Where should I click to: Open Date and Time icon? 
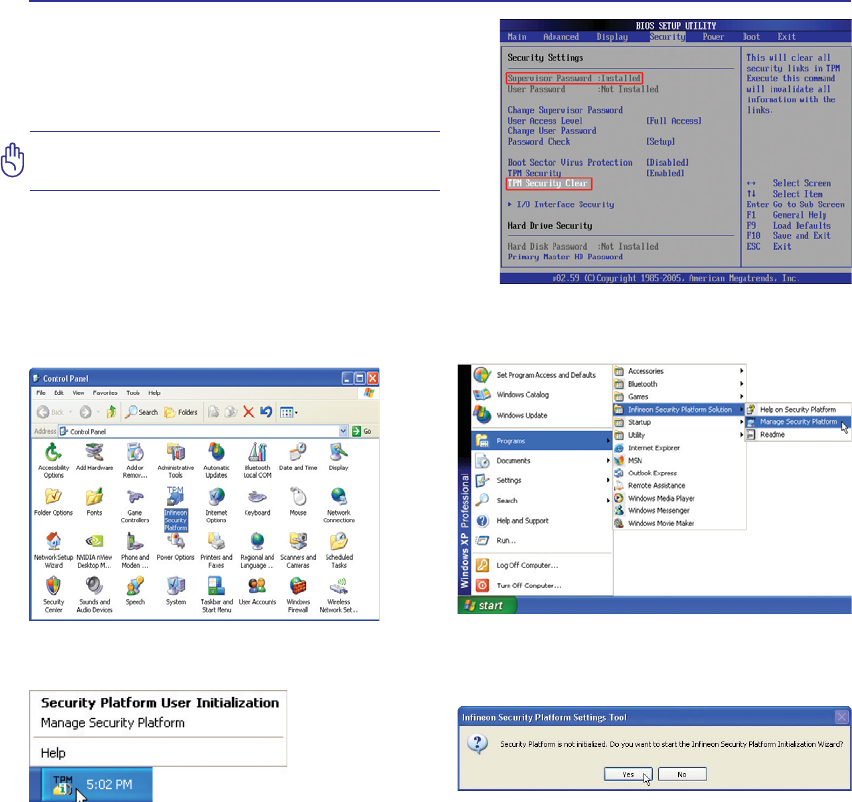[x=298, y=456]
